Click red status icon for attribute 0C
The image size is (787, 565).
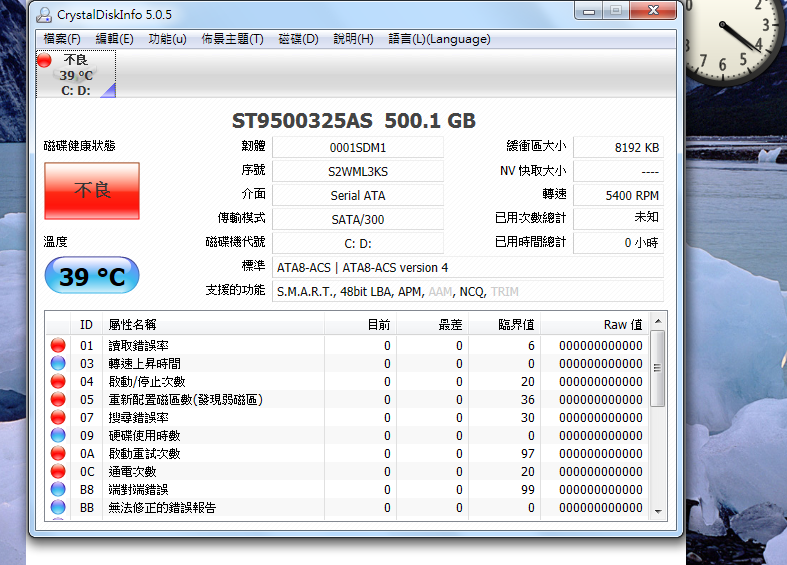coord(58,472)
